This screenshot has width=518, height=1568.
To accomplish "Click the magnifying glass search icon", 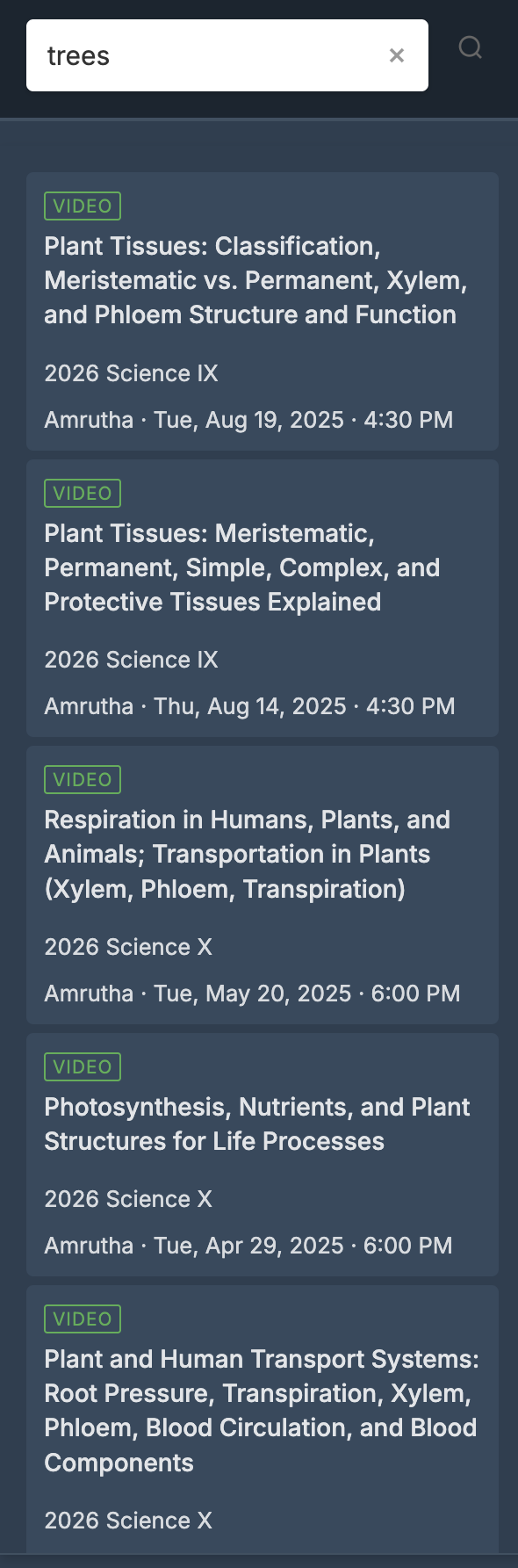I will tap(471, 47).
